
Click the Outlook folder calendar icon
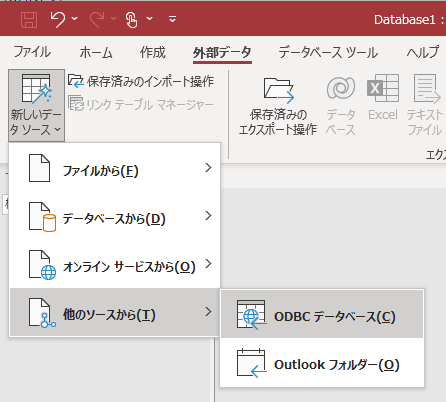(252, 363)
